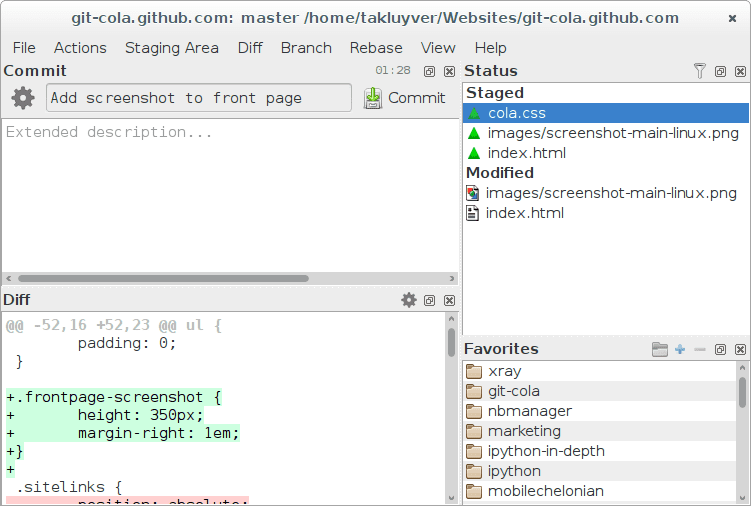The width and height of the screenshot is (751, 506).
Task: Click the Diff scrollbar up arrow
Action: 451,318
